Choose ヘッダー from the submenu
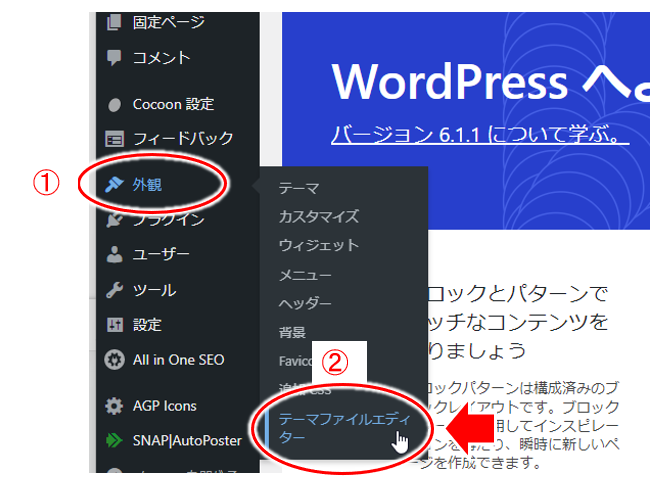 click(305, 303)
